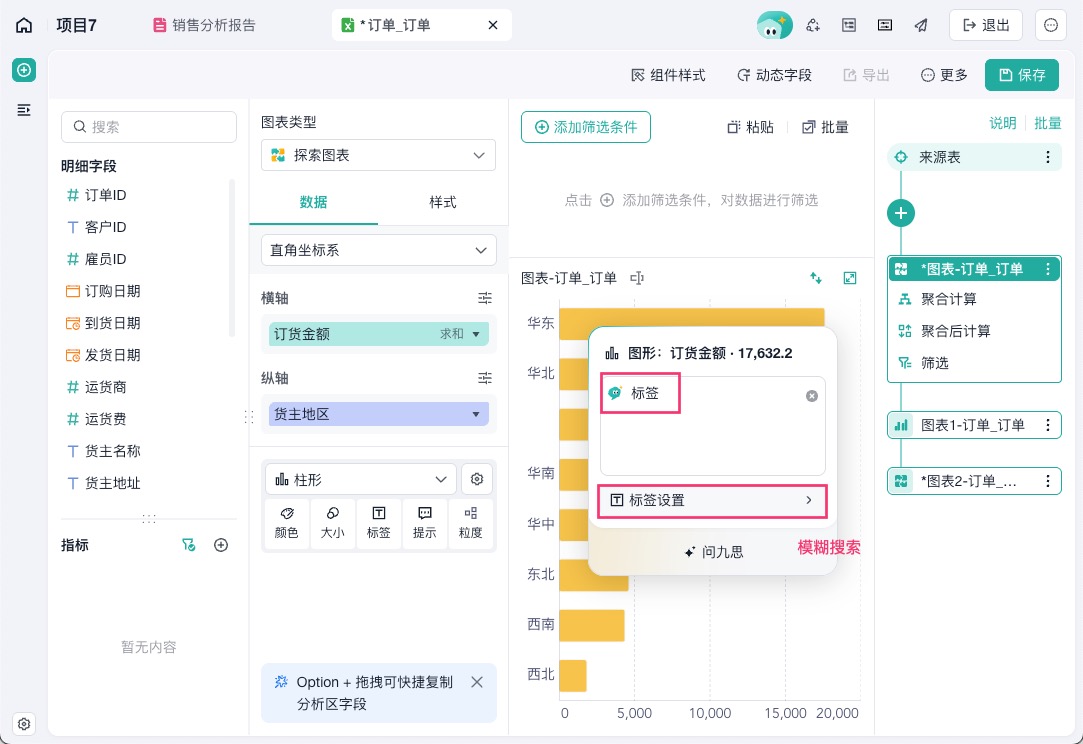Add a new metric with 指标 plus icon

[221, 545]
